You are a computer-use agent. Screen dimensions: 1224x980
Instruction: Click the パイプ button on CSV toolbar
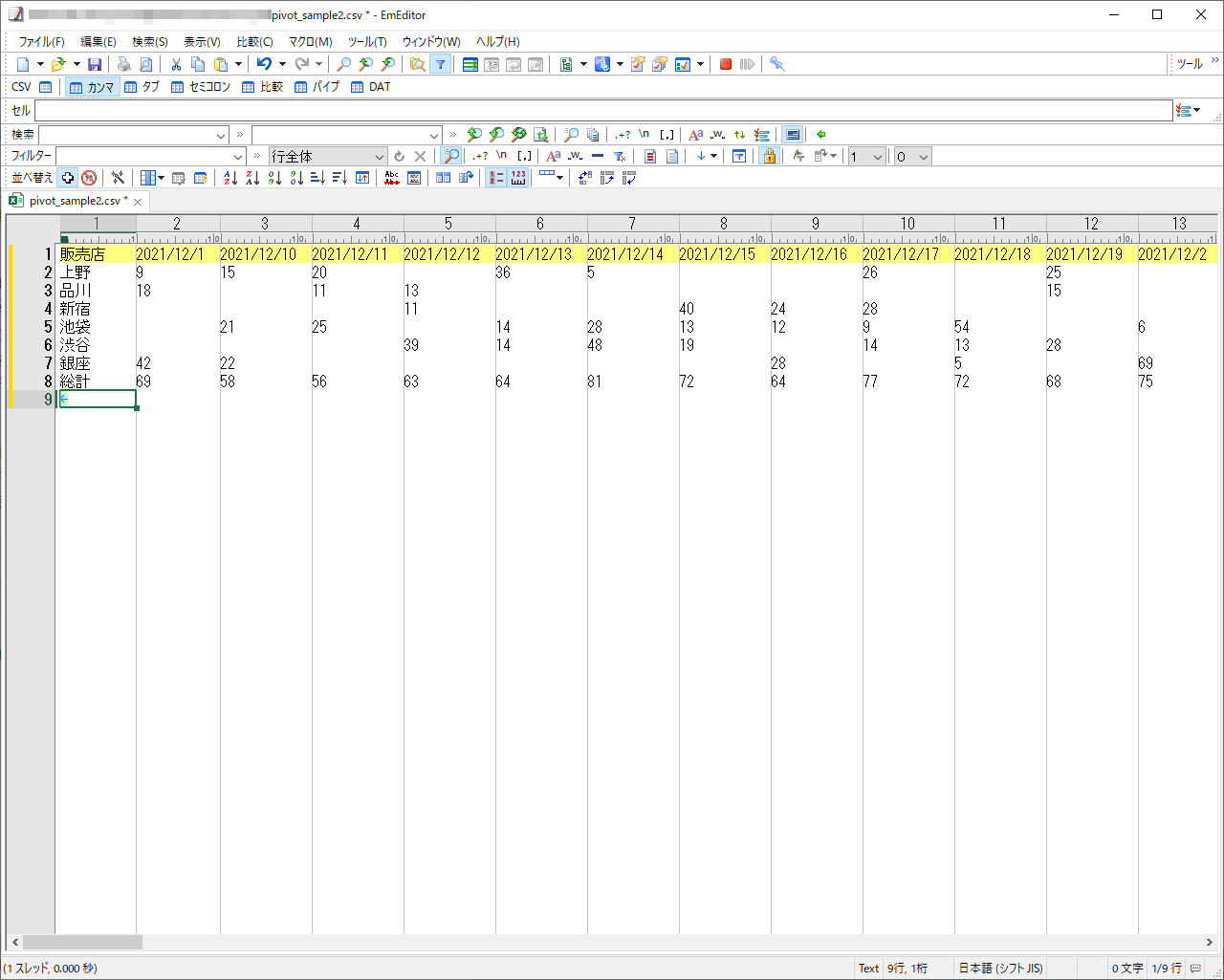tap(317, 87)
